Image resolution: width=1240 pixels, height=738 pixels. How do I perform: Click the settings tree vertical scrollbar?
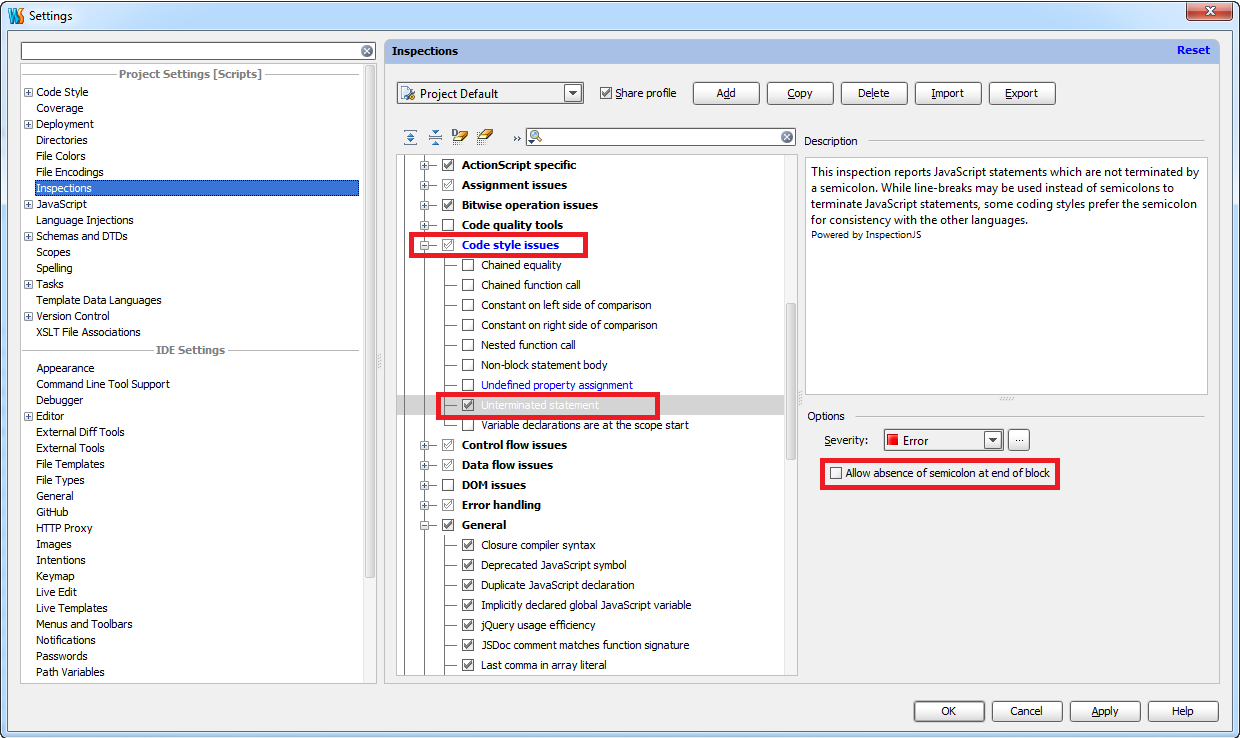[x=370, y=322]
